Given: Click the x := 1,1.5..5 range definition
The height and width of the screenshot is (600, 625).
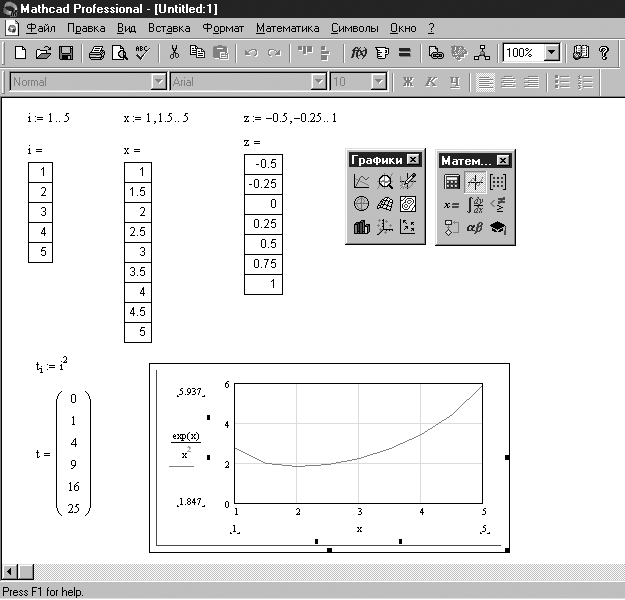Looking at the screenshot, I should [x=156, y=118].
